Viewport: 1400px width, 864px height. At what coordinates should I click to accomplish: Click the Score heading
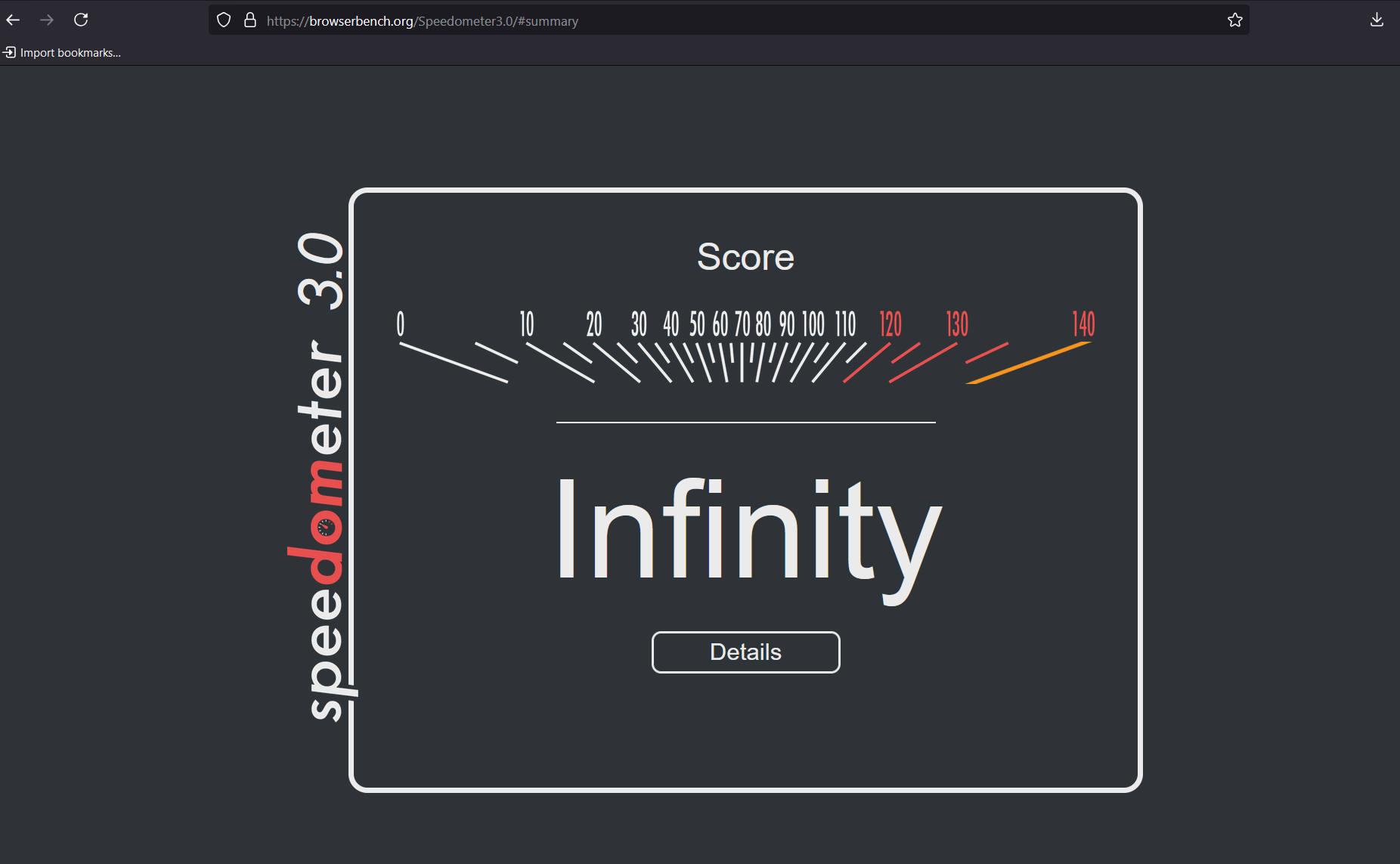[745, 257]
